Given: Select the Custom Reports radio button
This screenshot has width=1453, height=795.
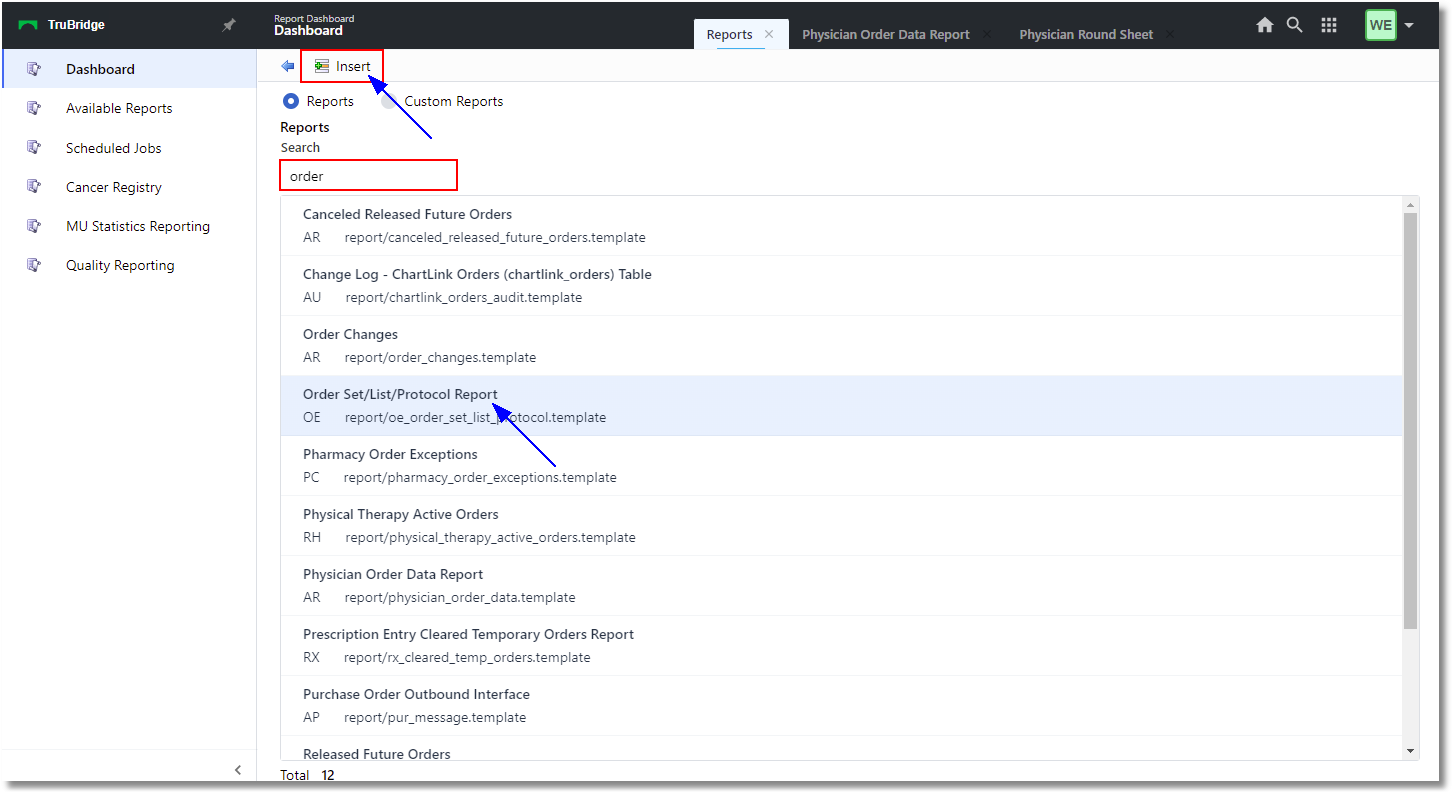Looking at the screenshot, I should coord(389,101).
